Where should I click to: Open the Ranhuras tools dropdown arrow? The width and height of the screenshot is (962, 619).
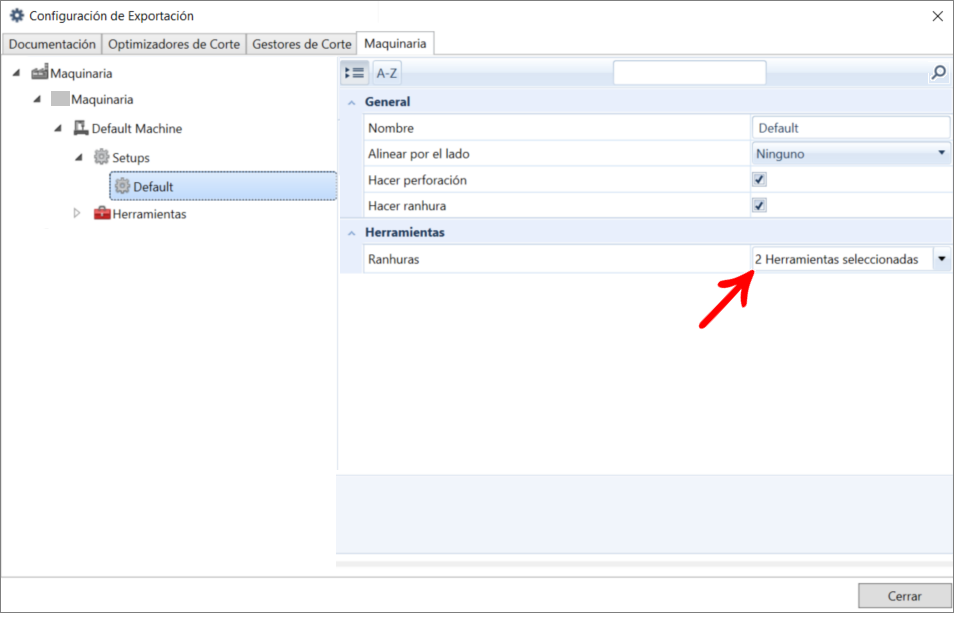pos(942,259)
